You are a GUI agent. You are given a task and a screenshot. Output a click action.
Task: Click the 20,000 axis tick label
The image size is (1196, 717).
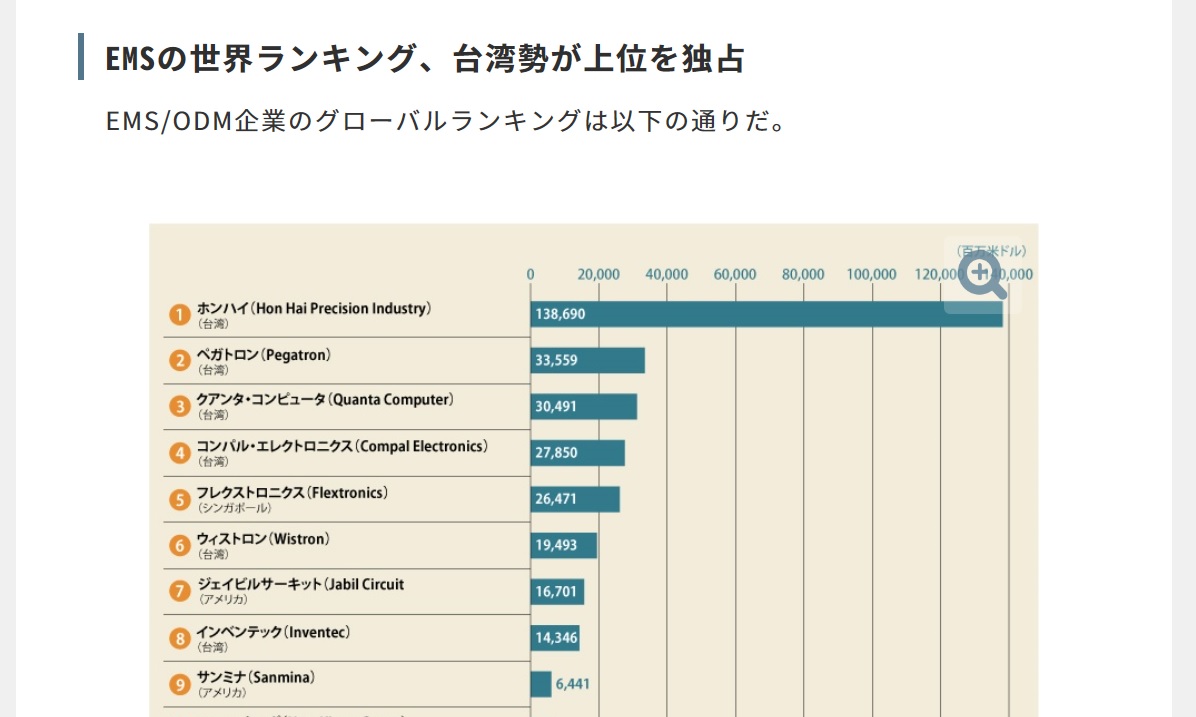click(599, 275)
